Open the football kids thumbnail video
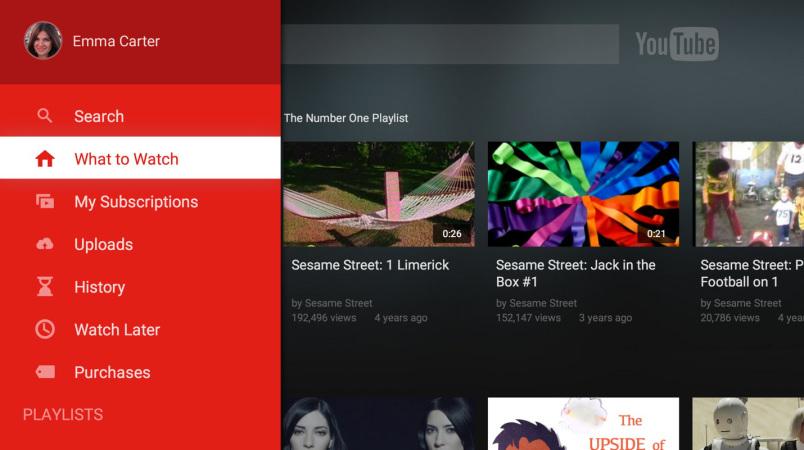804x450 pixels. (x=748, y=194)
